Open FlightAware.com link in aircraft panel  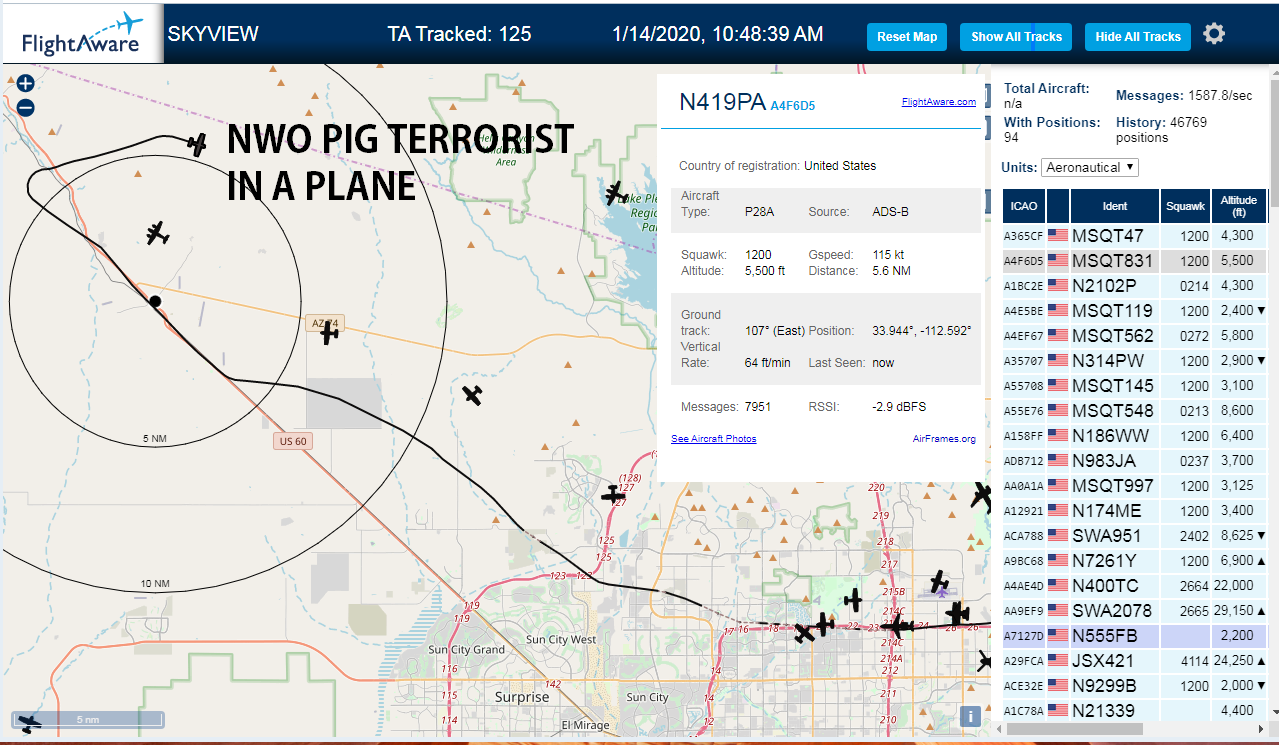(x=938, y=102)
